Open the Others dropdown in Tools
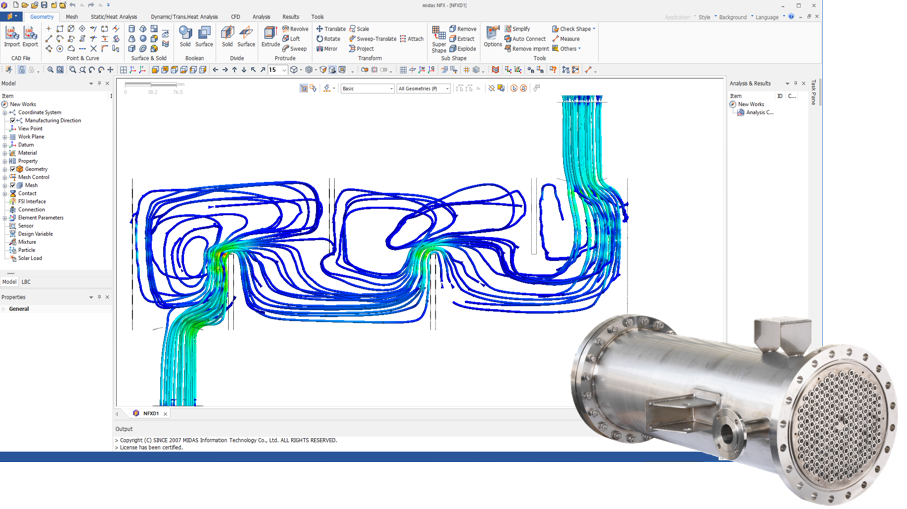 coord(566,49)
